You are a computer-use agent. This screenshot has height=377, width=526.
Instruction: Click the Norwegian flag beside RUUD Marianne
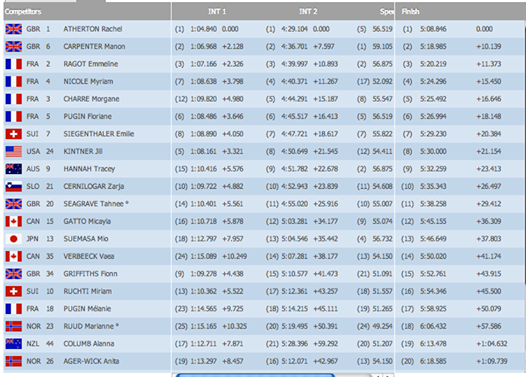14,326
